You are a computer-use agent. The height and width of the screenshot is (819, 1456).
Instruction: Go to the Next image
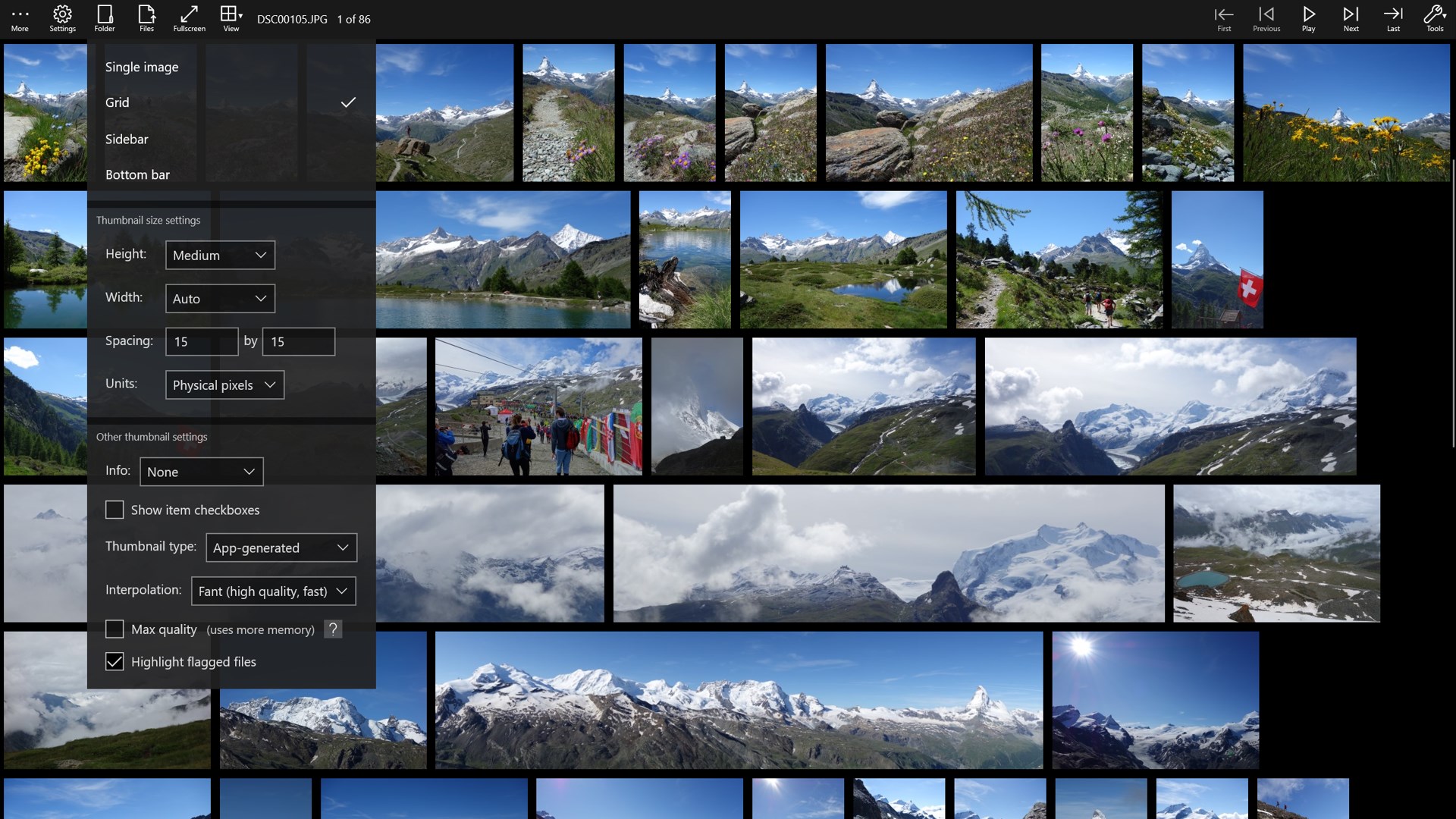click(1351, 18)
